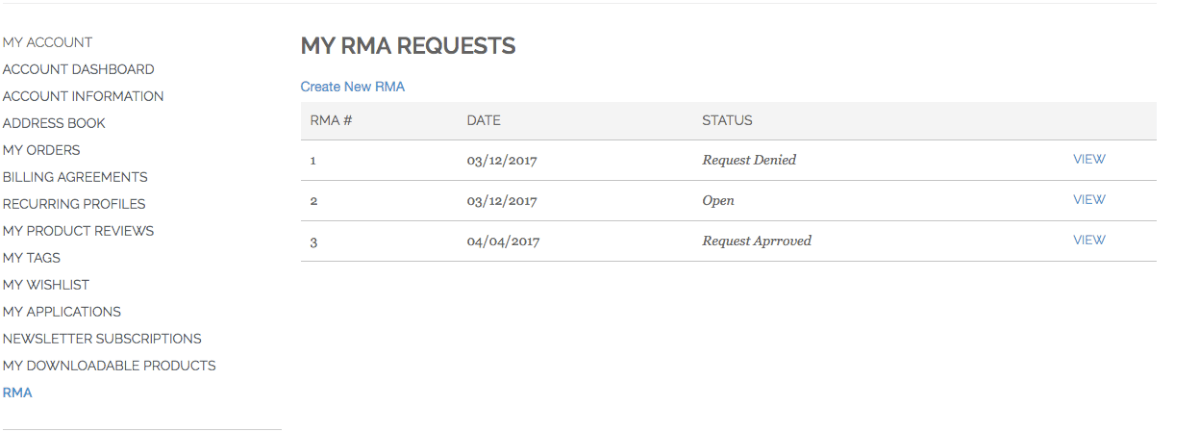Open the Address Book section
The image size is (1200, 432).
click(x=54, y=124)
